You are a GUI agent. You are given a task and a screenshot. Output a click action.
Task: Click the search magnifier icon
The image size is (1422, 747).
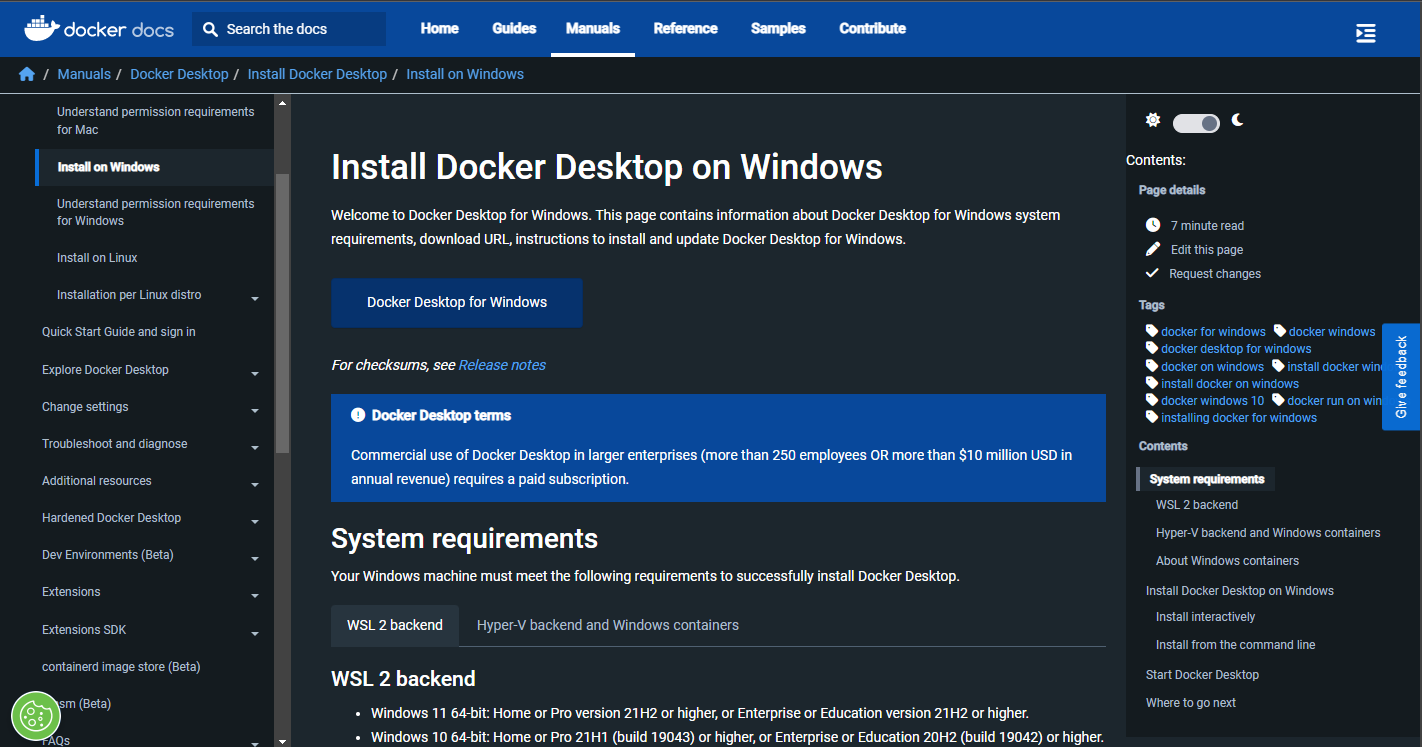(210, 29)
